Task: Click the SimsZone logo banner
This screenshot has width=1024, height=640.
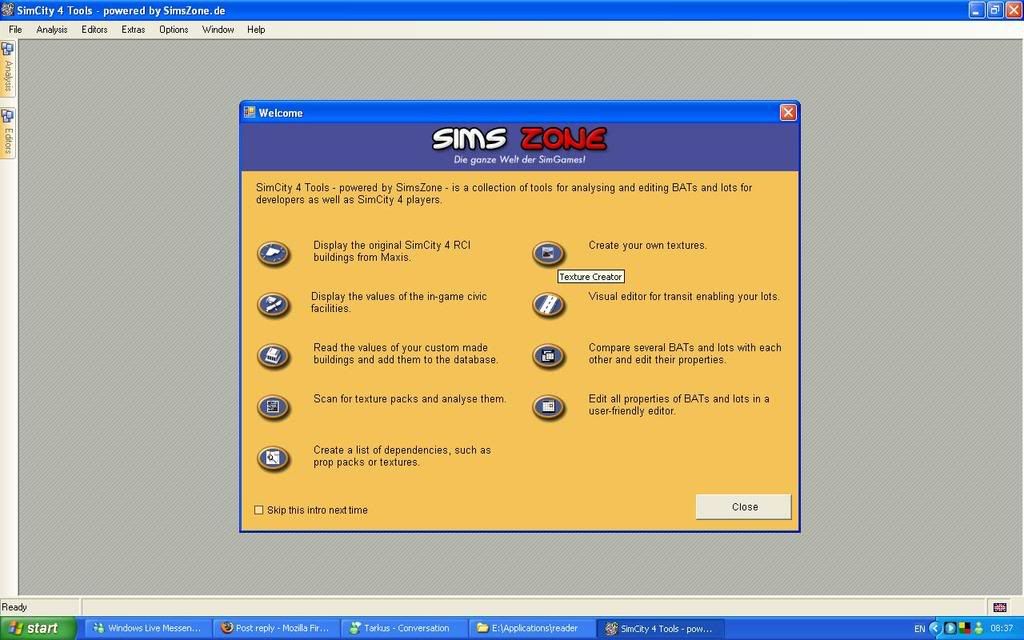Action: point(520,146)
